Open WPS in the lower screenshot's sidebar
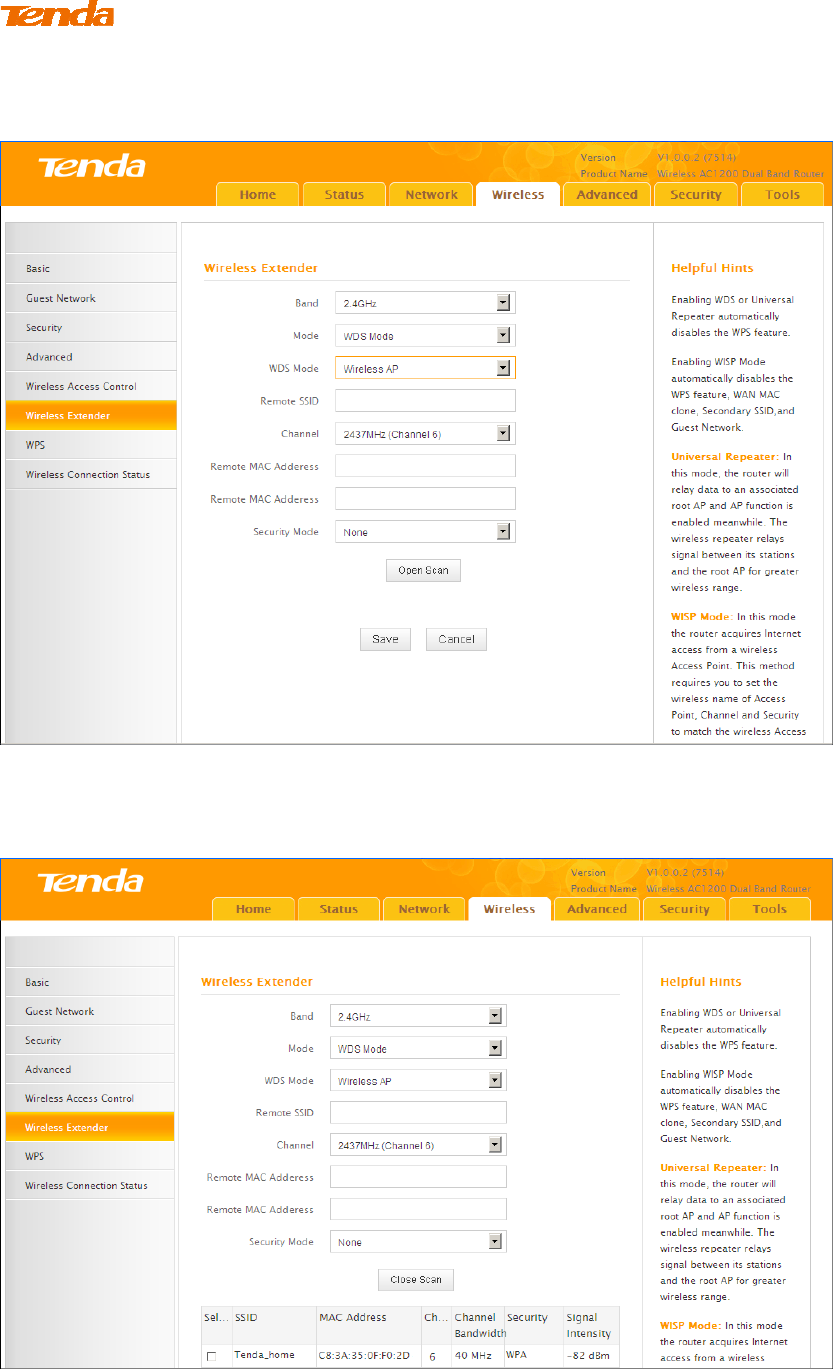 90,1156
